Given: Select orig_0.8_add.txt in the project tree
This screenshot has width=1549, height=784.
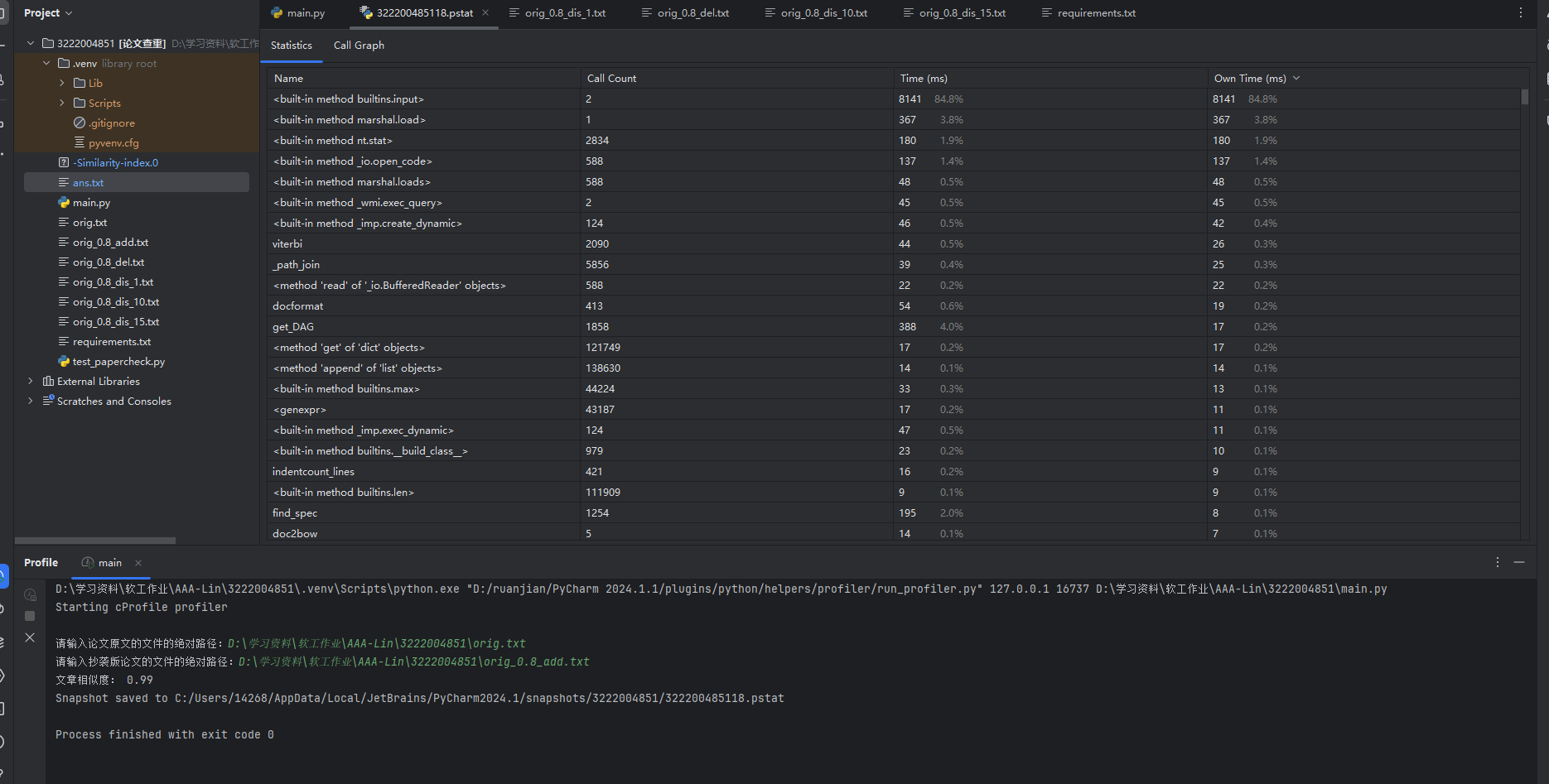Looking at the screenshot, I should coord(110,242).
